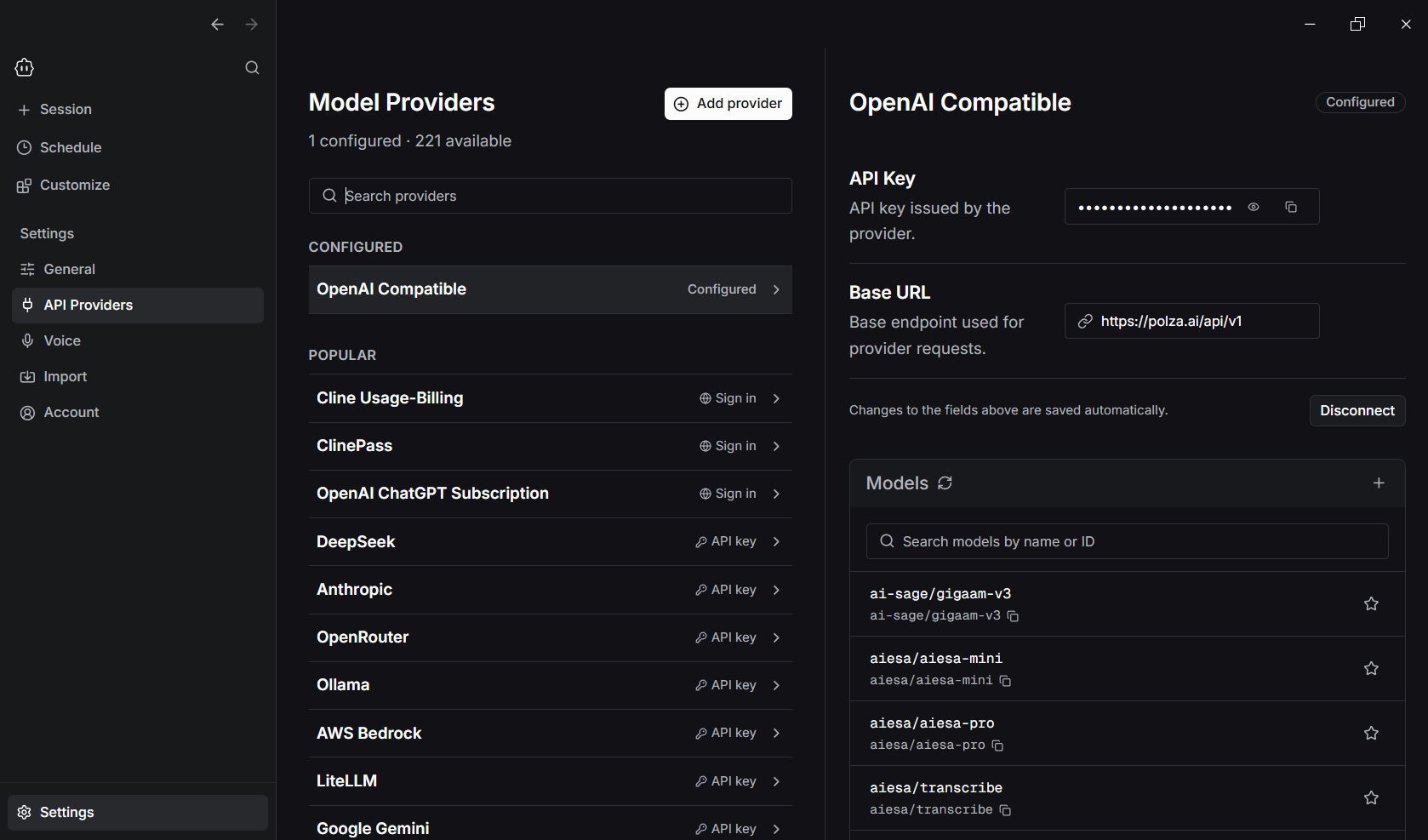Open the sidebar search icon

click(252, 67)
